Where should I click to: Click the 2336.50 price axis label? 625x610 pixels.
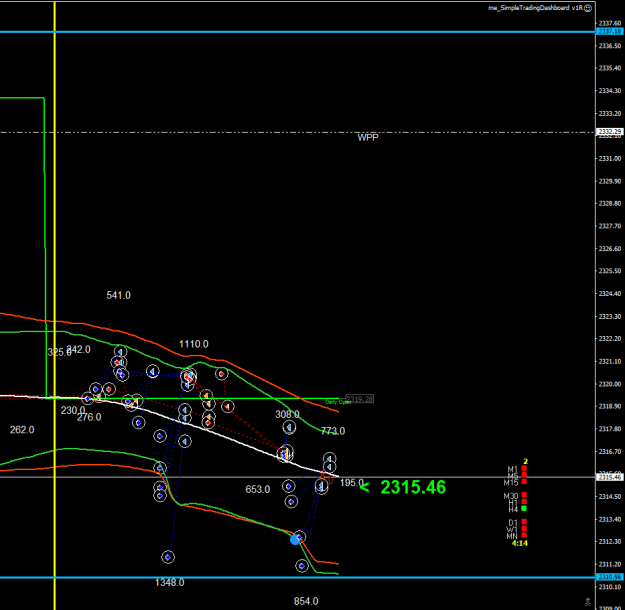610,46
